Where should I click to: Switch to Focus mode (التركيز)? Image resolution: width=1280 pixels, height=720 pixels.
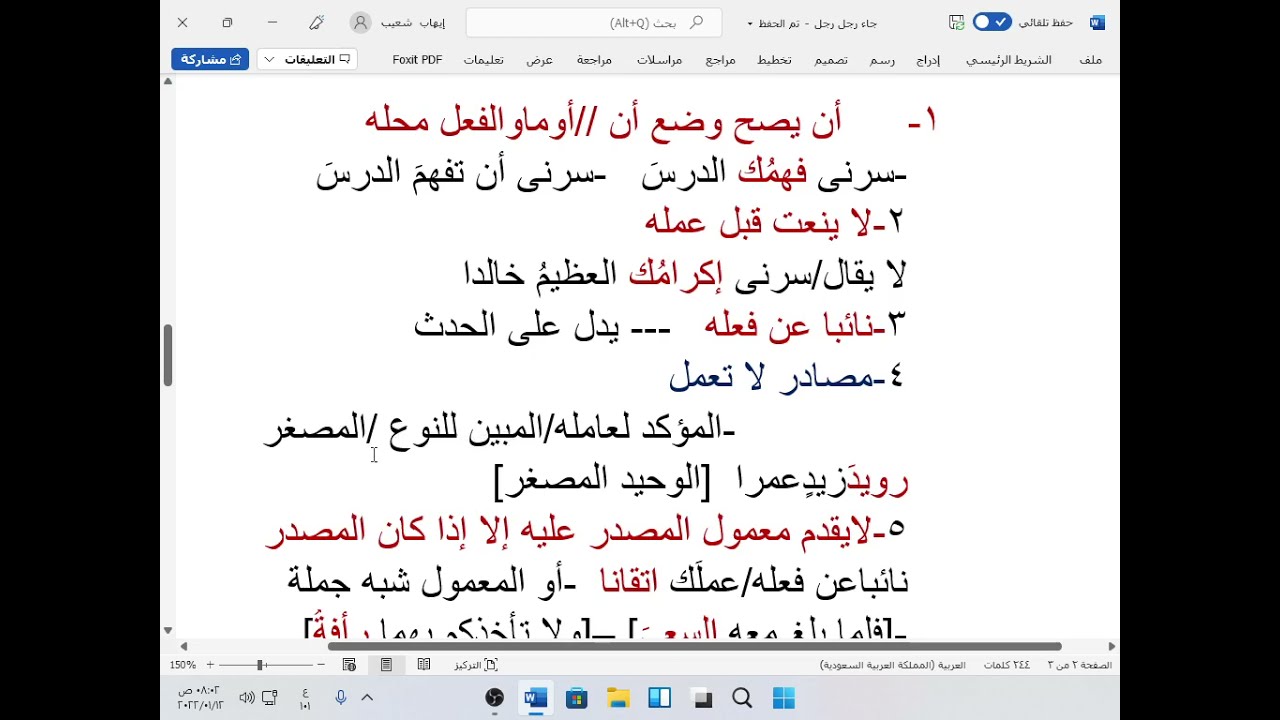[x=476, y=665]
